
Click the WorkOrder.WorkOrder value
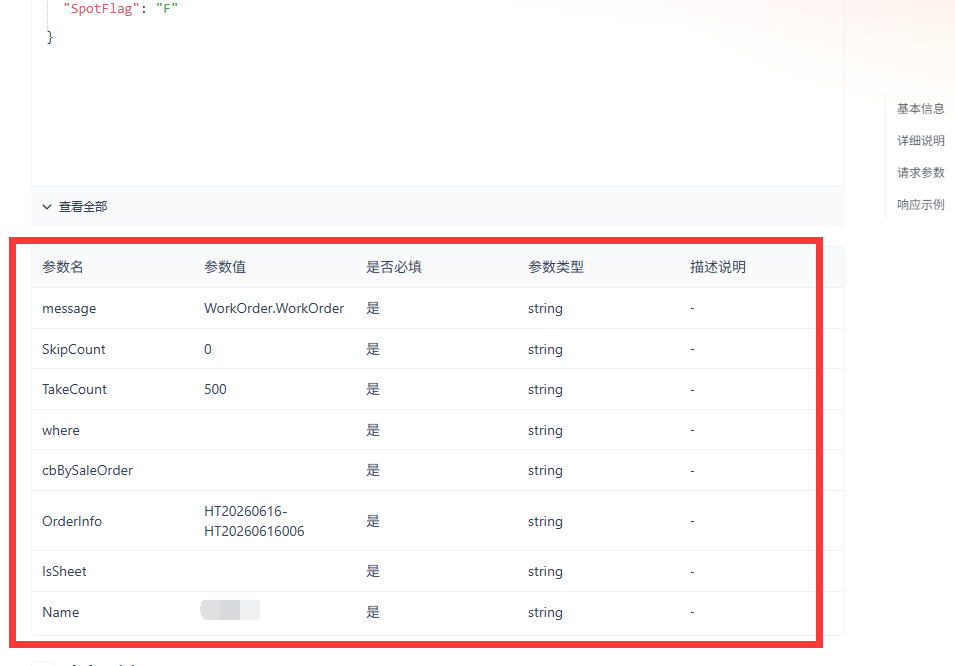pyautogui.click(x=274, y=308)
